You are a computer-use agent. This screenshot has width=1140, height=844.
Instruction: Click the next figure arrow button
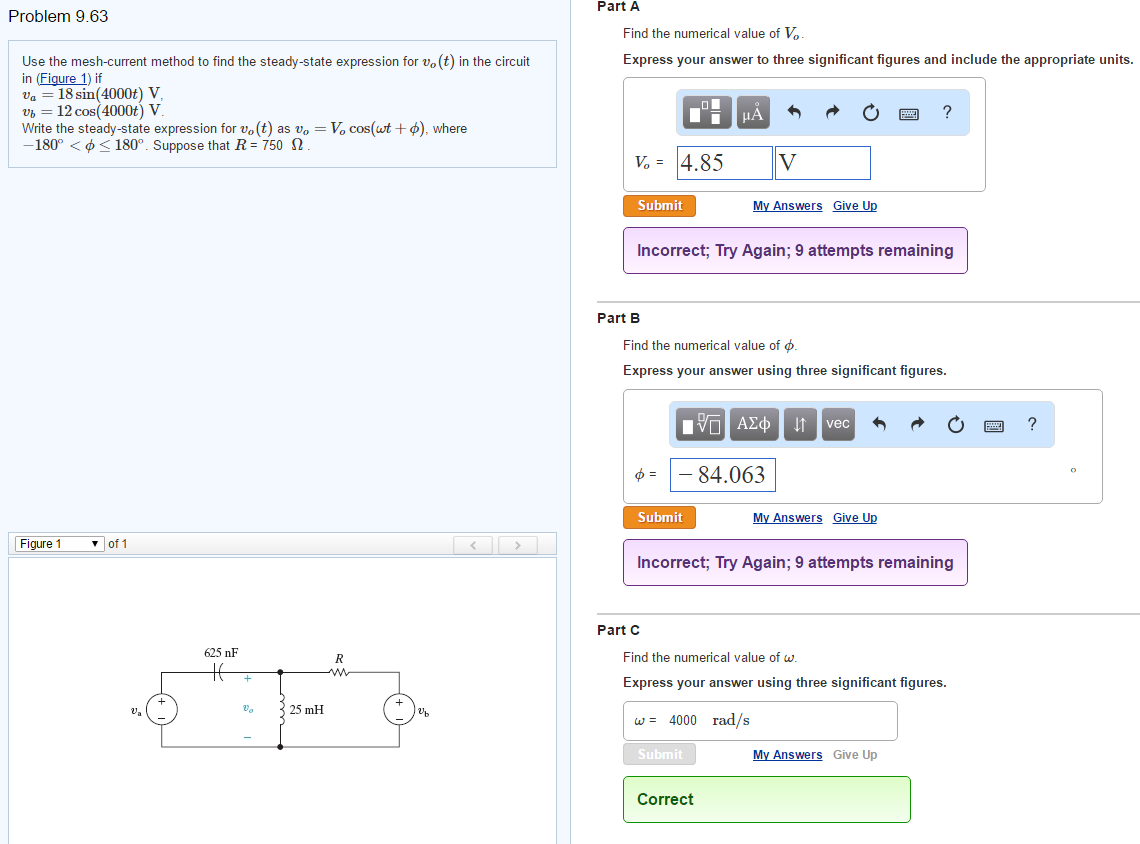tap(517, 543)
